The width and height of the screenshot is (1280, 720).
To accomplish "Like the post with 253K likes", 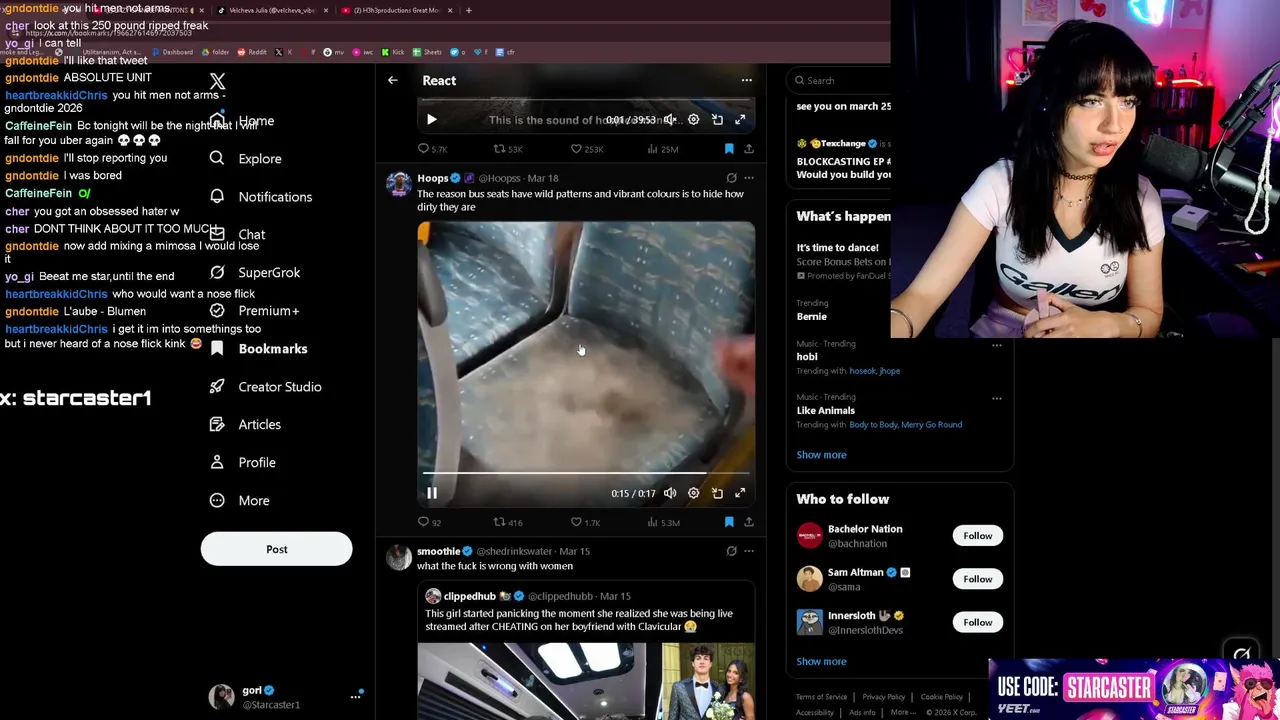I will click(x=586, y=149).
